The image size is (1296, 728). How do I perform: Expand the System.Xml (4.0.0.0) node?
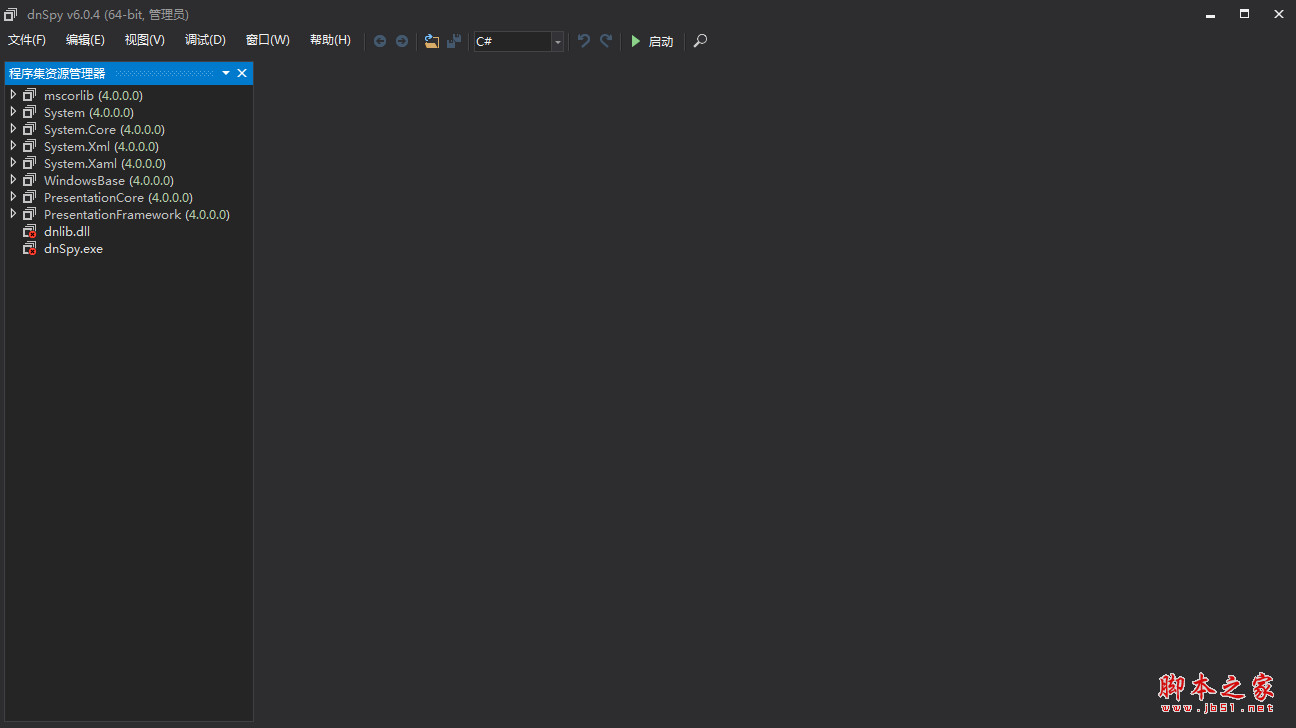click(x=13, y=146)
